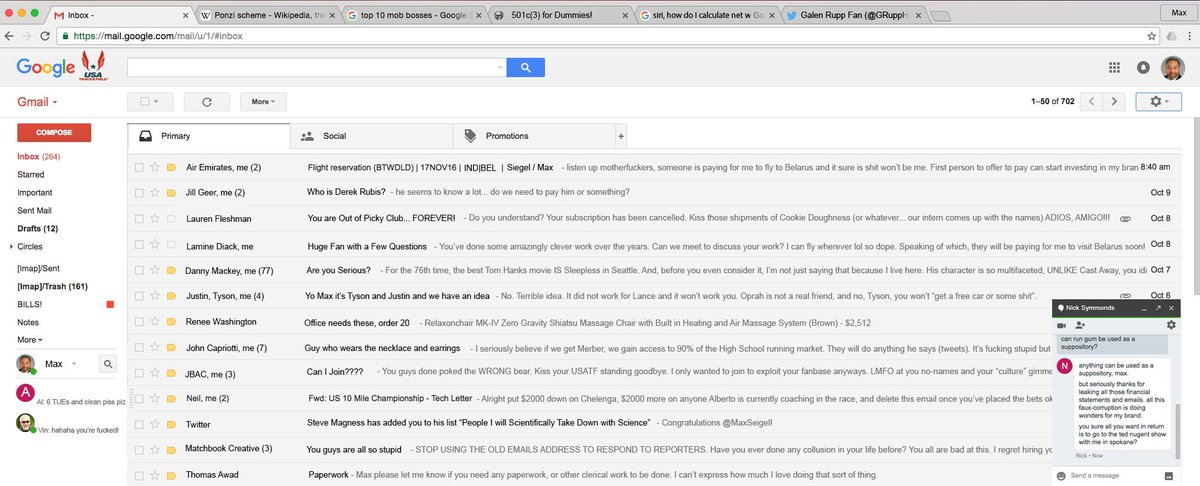
Task: Open chat settings gear in Nick Symmonds window
Action: 1172,325
